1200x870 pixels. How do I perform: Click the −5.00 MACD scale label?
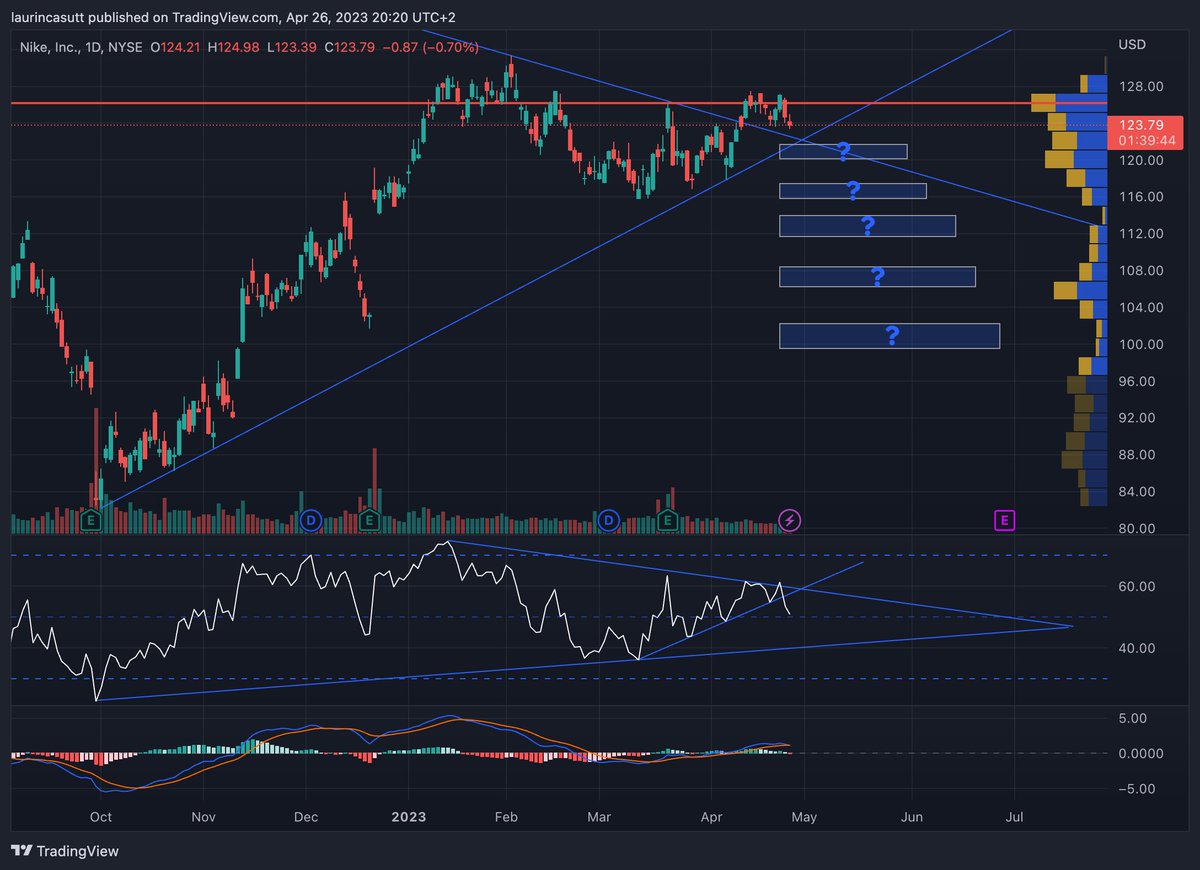(1138, 789)
